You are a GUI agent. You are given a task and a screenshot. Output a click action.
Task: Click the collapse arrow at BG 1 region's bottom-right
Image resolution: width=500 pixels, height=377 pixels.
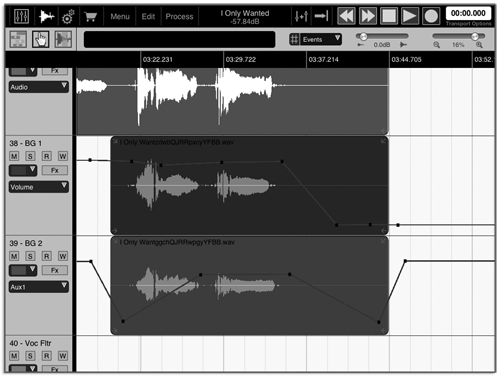point(384,230)
